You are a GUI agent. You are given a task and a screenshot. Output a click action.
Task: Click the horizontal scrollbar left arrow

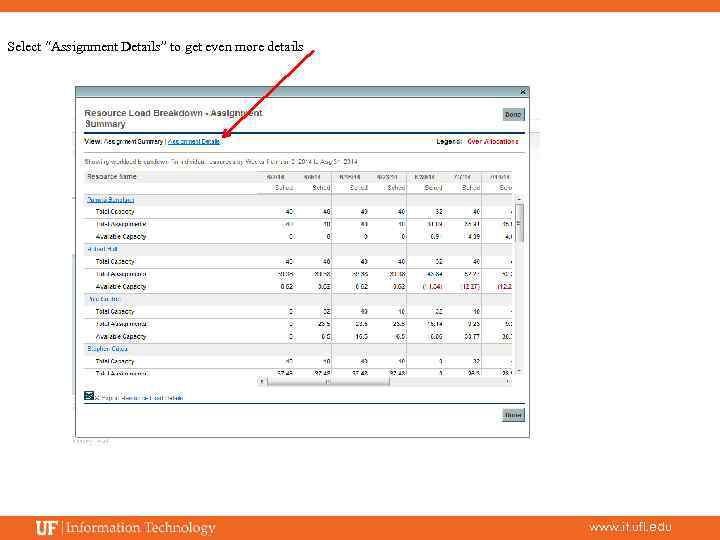(262, 381)
